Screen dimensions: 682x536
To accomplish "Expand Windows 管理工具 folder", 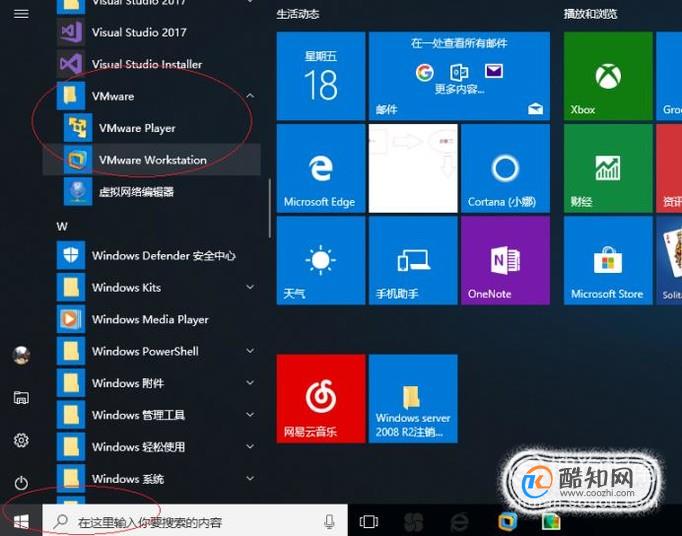I will point(250,415).
